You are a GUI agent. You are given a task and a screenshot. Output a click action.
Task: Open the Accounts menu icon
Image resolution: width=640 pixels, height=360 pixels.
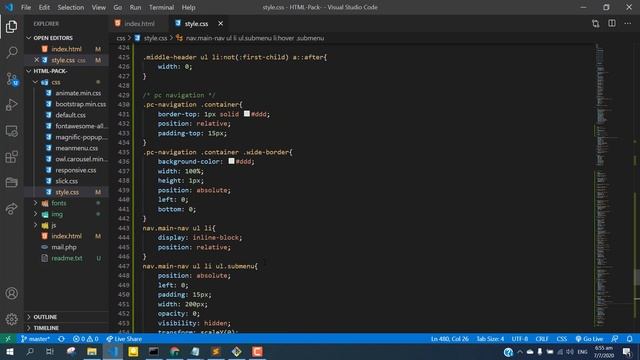[x=11, y=293]
